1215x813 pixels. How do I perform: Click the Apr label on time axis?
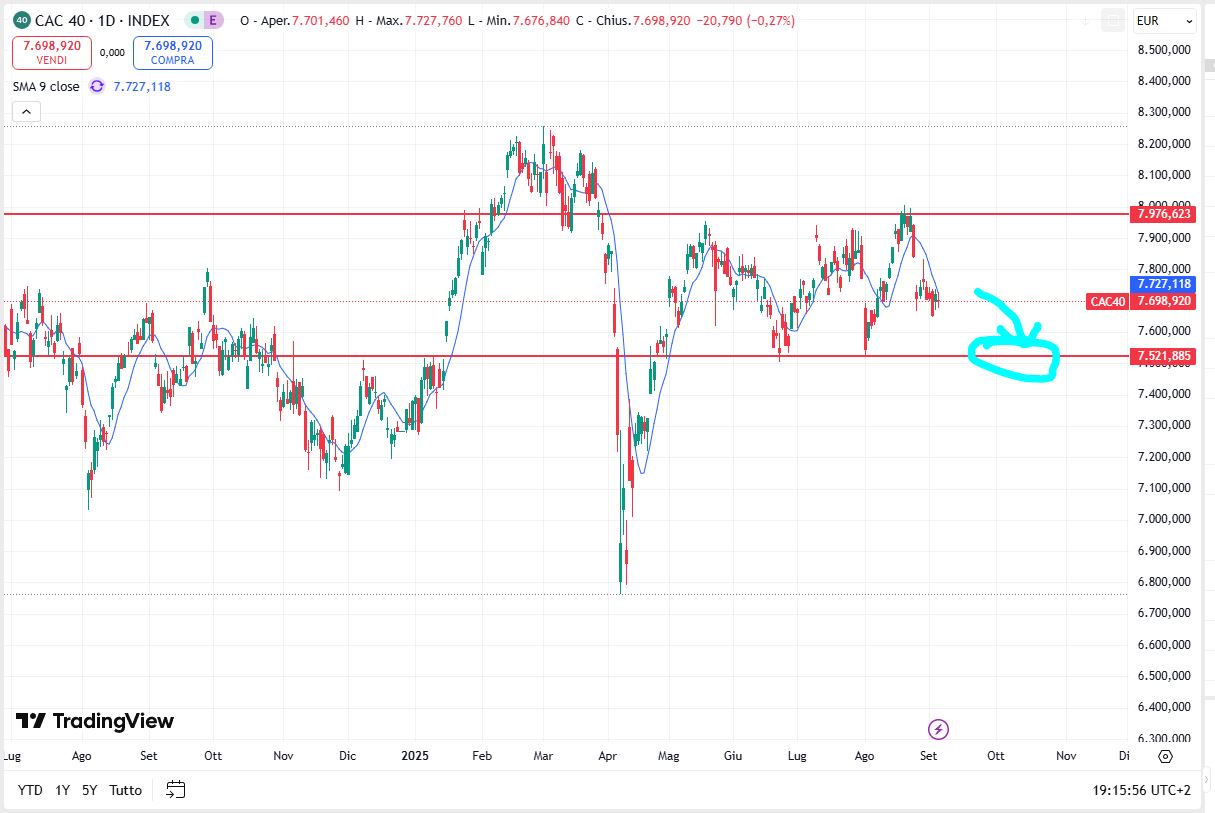[x=608, y=757]
